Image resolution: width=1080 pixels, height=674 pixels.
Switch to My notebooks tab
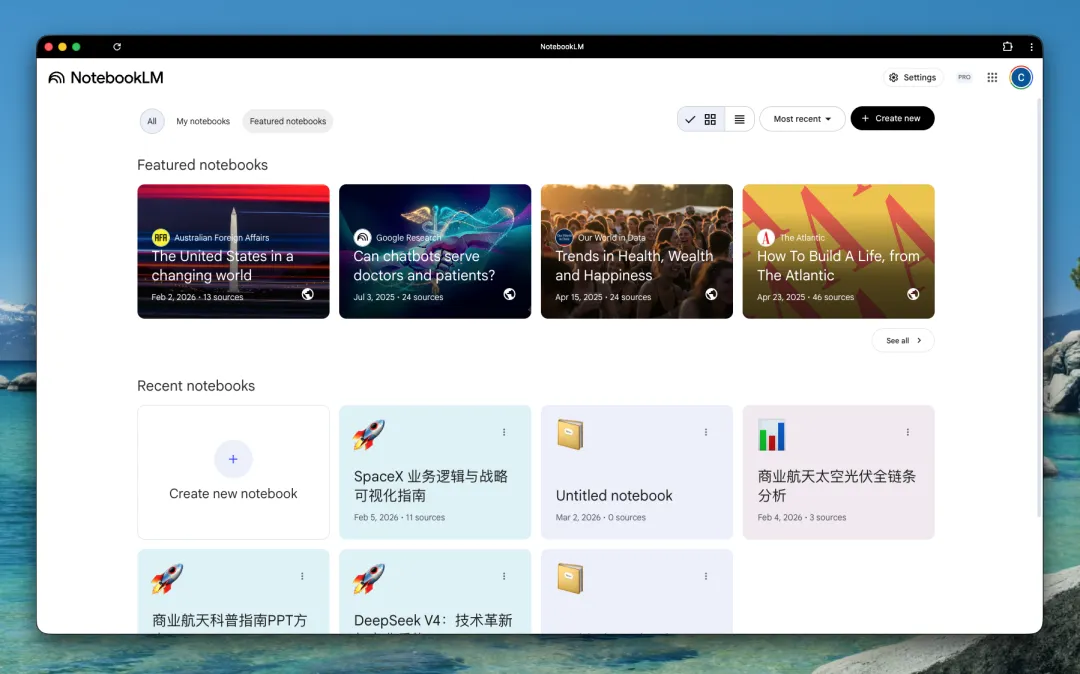(203, 121)
